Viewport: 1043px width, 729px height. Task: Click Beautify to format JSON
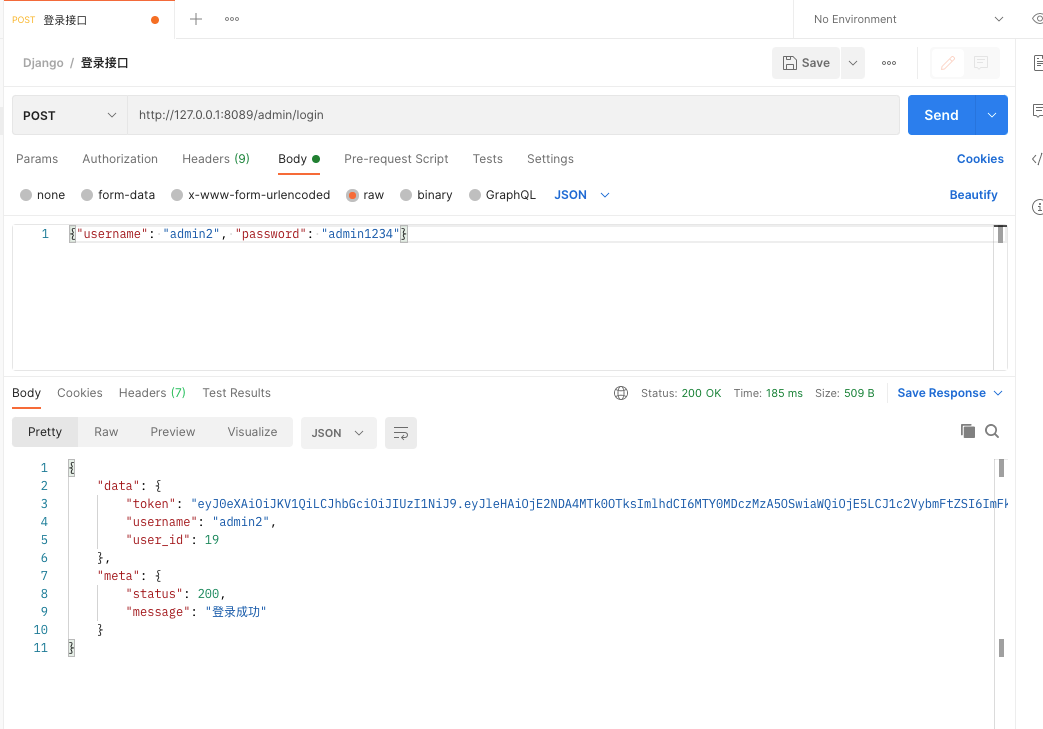[973, 195]
